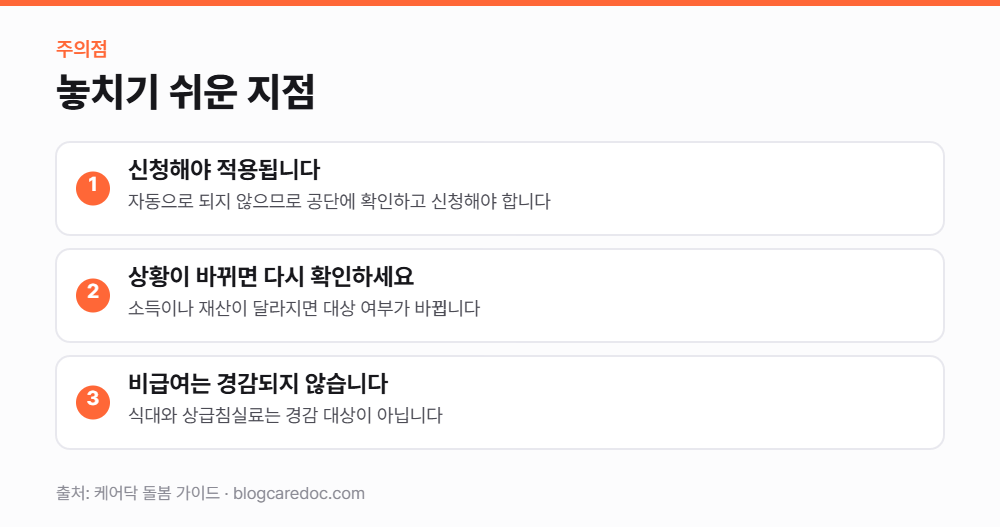This screenshot has width=1000, height=527.
Task: Click the word 상급침실료는 in third card
Action: point(231,416)
